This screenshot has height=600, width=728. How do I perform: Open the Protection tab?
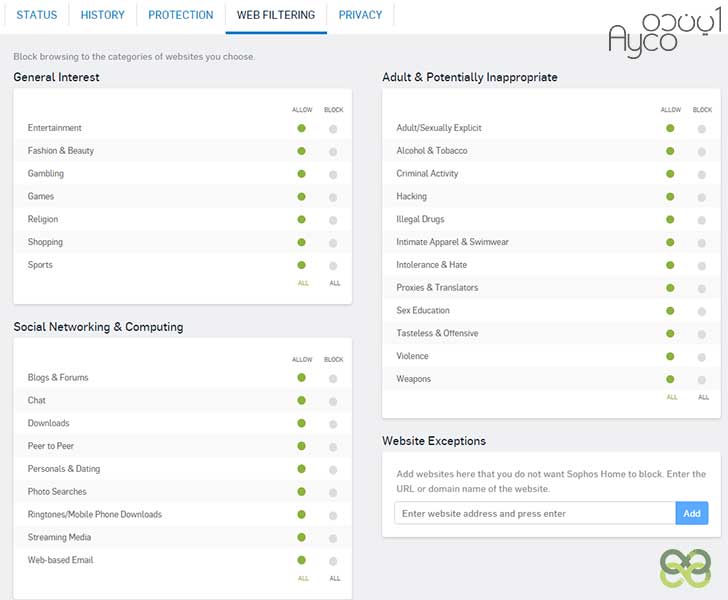pos(181,15)
